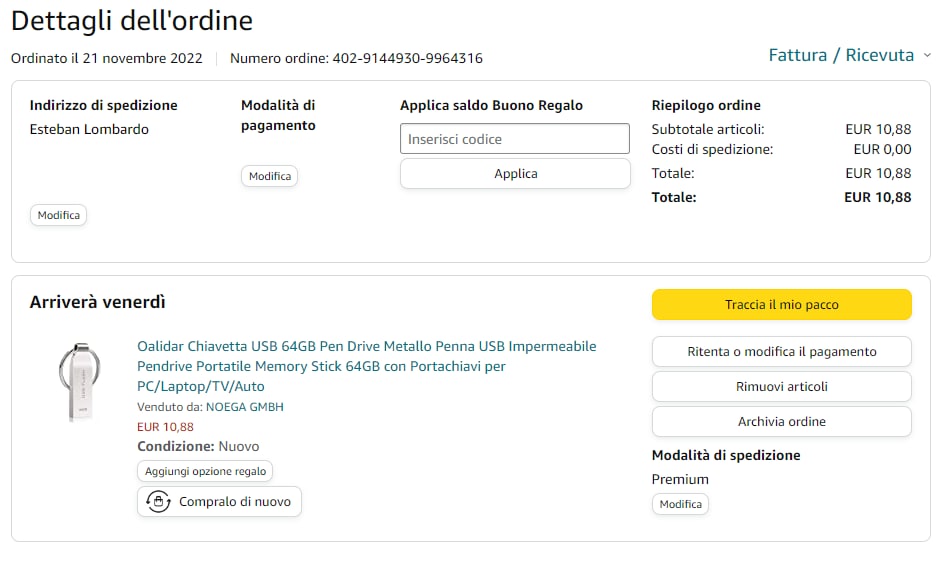Click the Compralo di nuovo label
This screenshot has width=947, height=561.
click(235, 502)
